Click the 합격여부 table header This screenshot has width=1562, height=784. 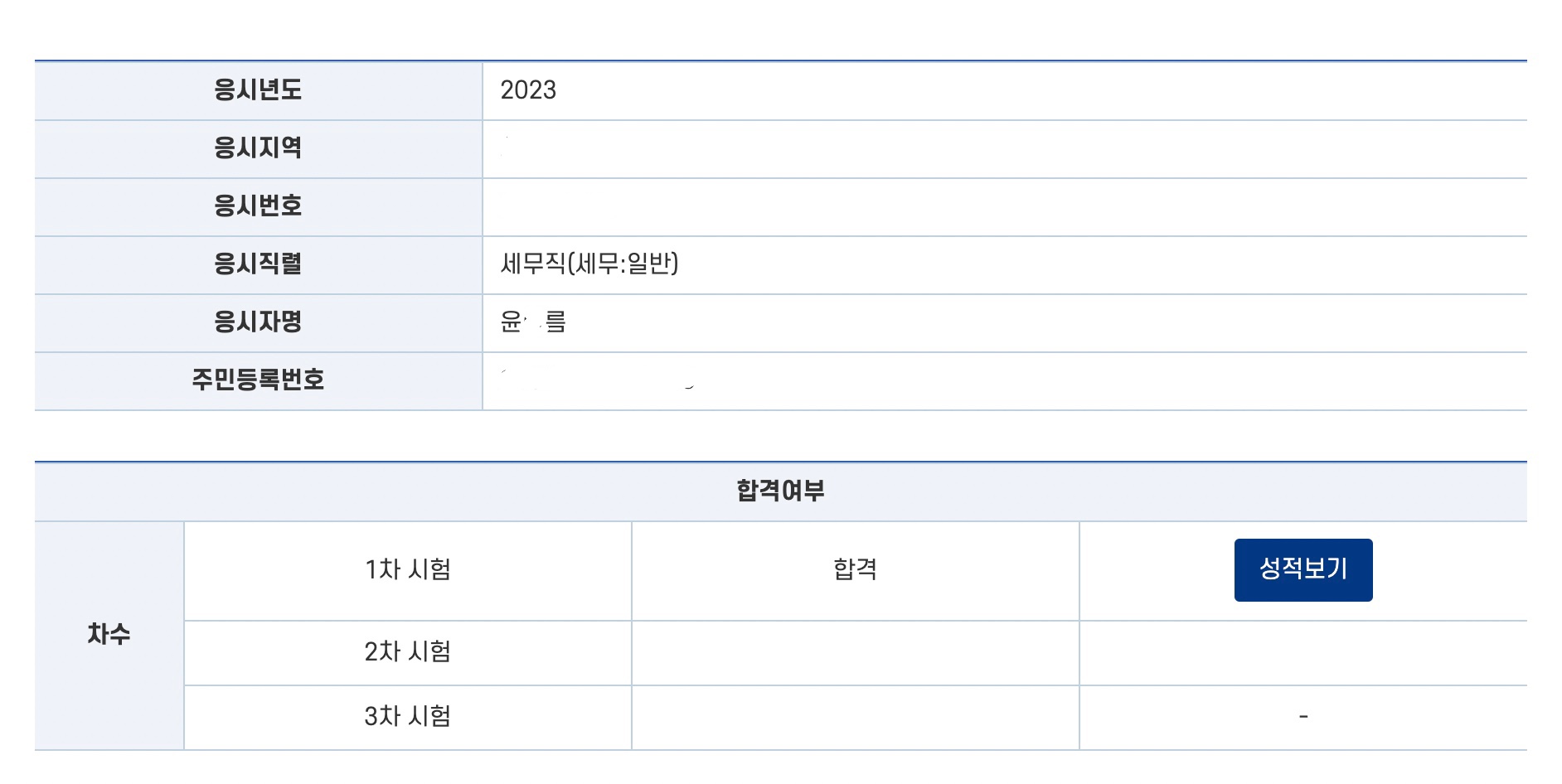(x=780, y=491)
